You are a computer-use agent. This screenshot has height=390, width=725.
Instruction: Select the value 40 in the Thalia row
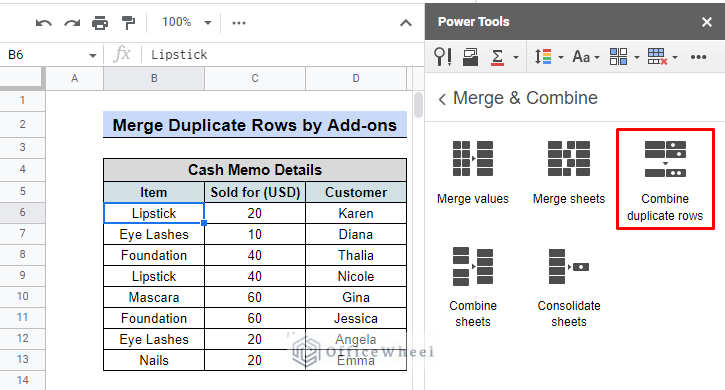[x=255, y=255]
